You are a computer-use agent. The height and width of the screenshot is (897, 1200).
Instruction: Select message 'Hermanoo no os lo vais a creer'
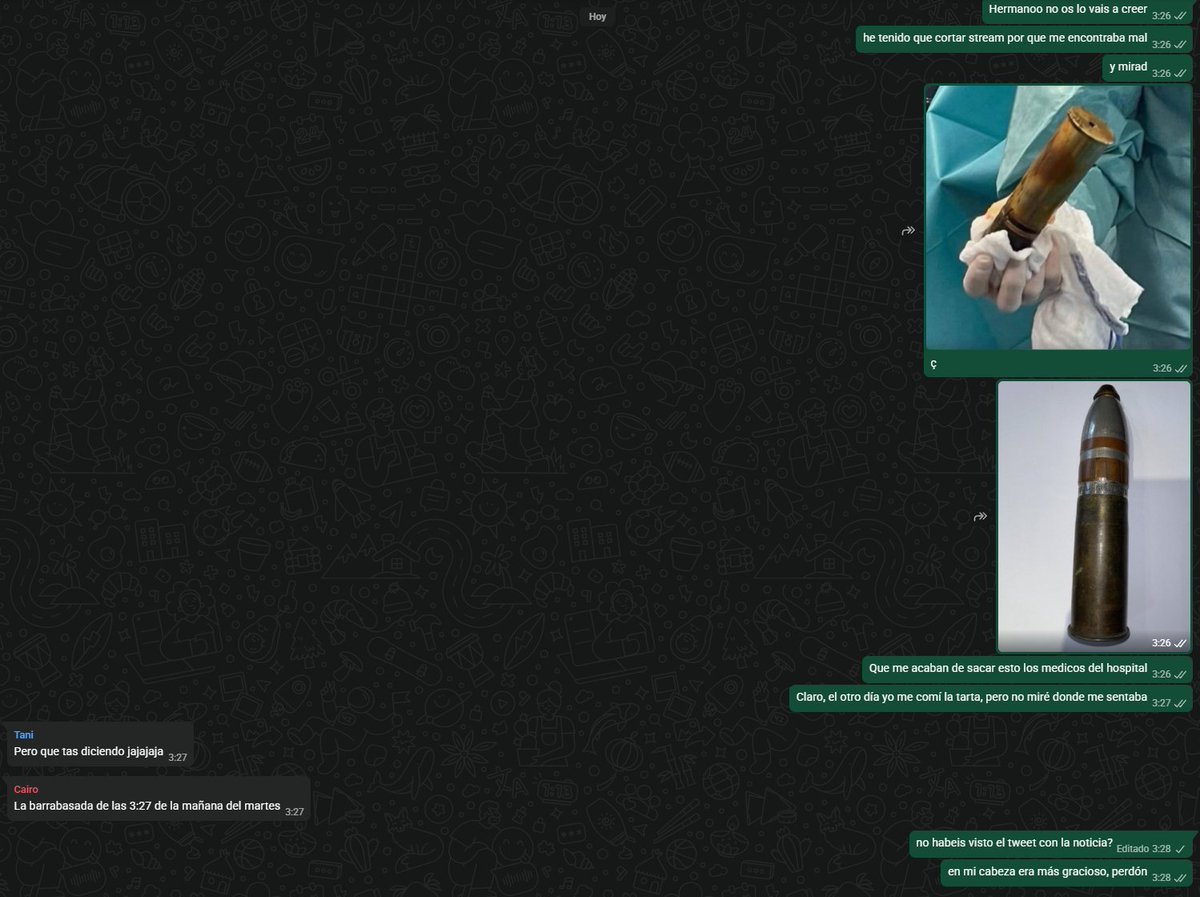click(1087, 11)
